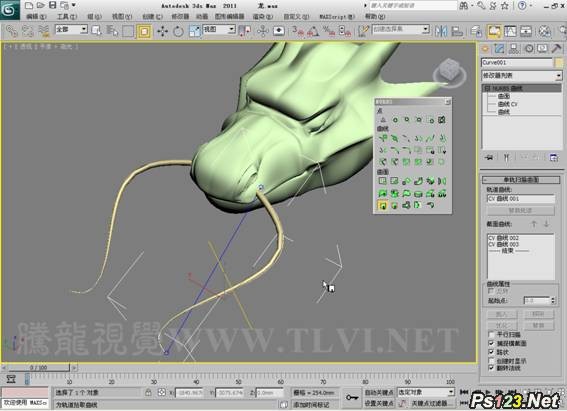Click the move-down arrow beside 截面曲线
Screen dimensions: 567x411
(547, 224)
